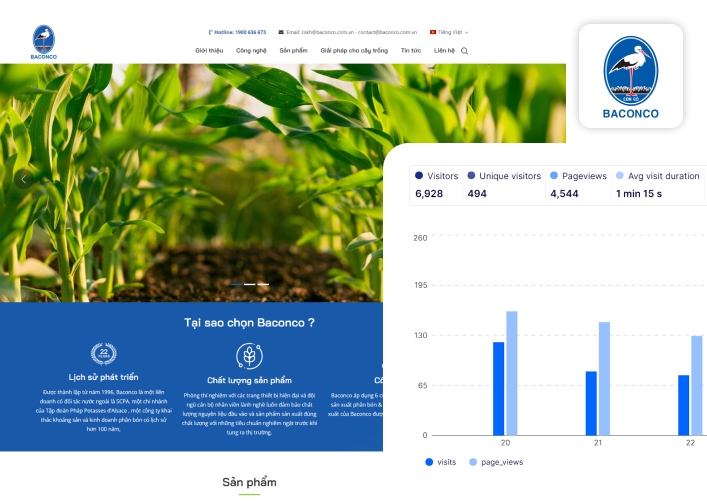This screenshot has height=504, width=707.
Task: Click the email envelope icon
Action: pyautogui.click(x=281, y=32)
